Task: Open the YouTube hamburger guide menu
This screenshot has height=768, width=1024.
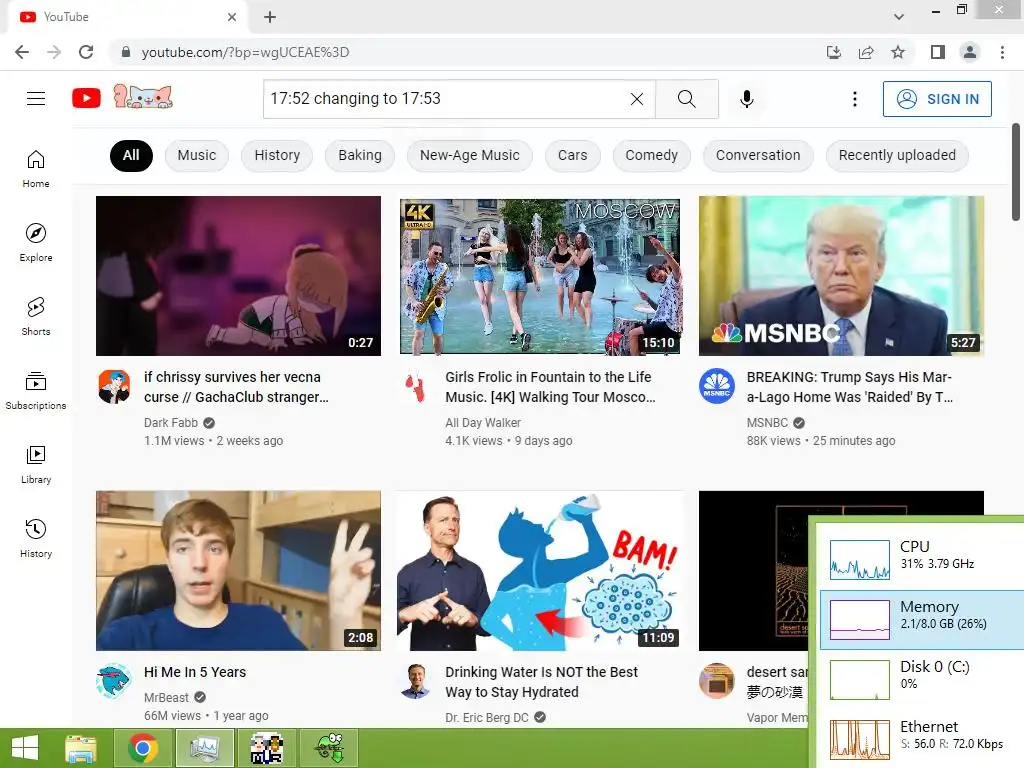Action: tap(36, 99)
